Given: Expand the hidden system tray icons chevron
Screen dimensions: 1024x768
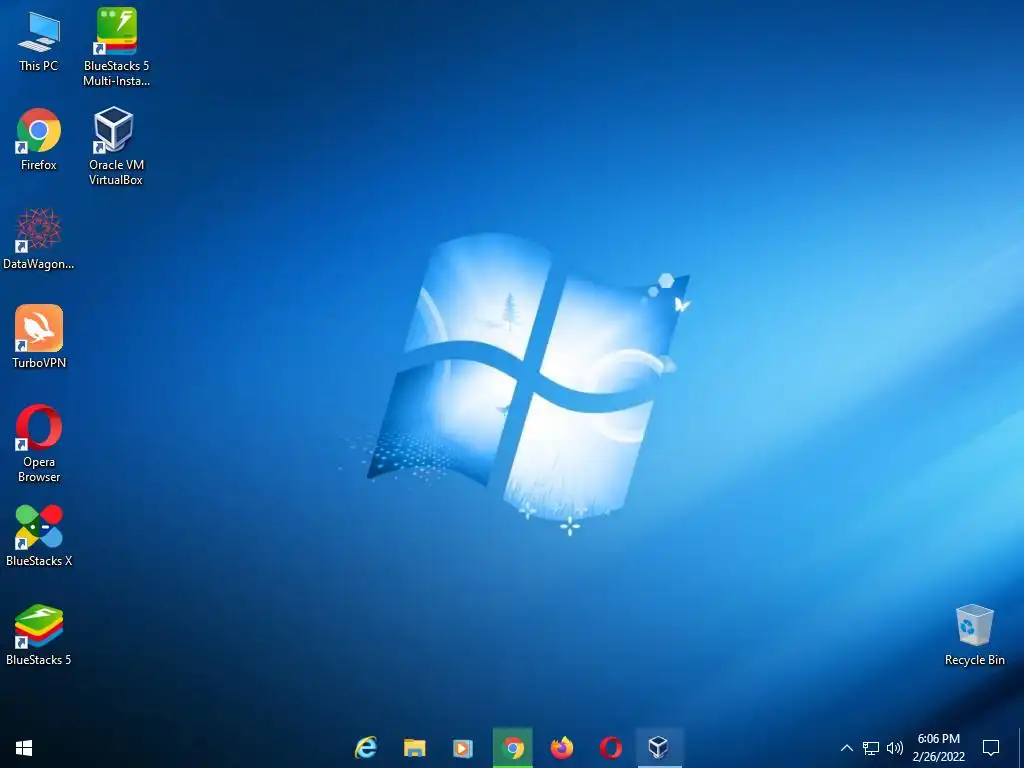Looking at the screenshot, I should click(x=846, y=748).
